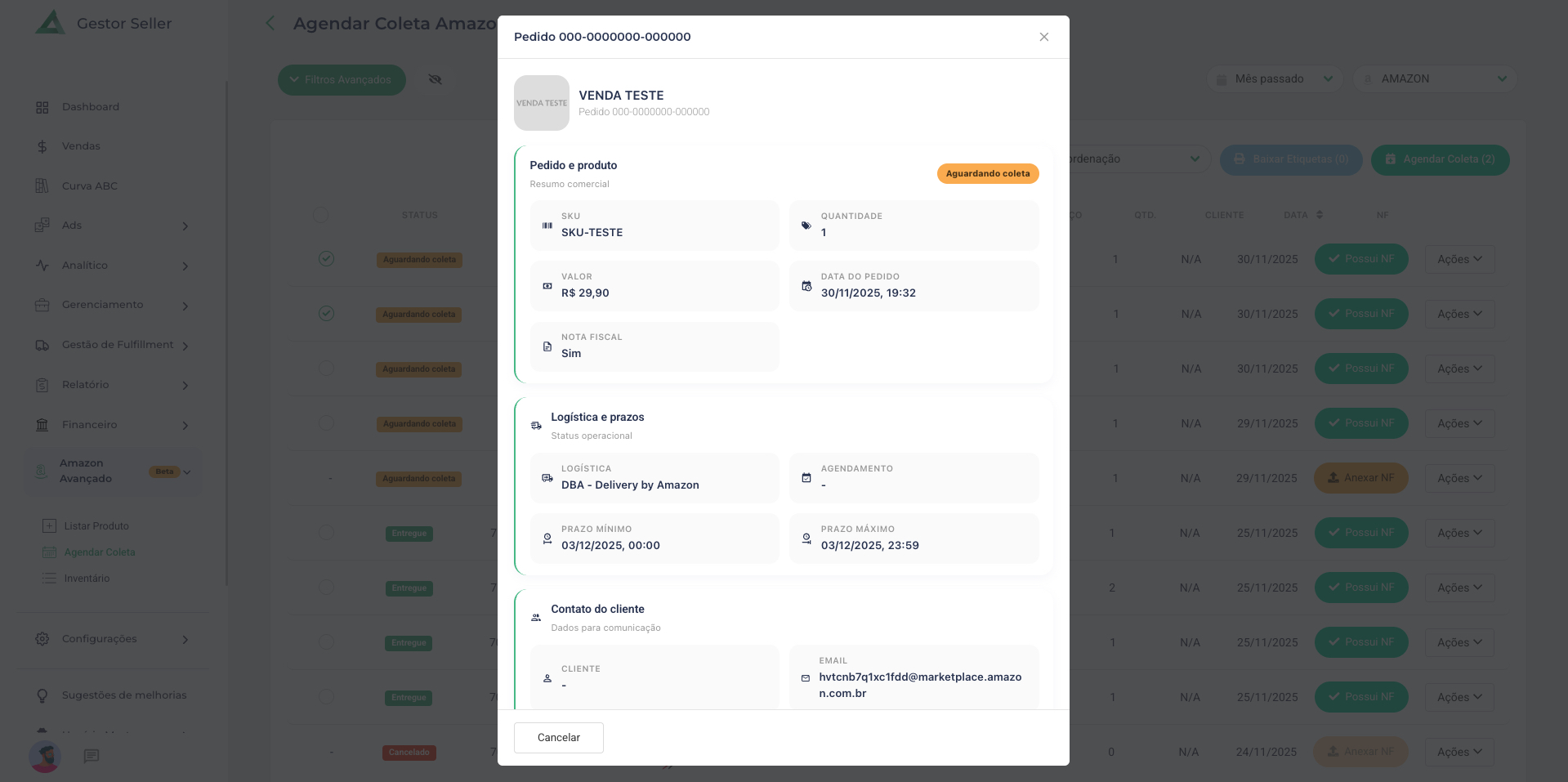Uncheck the first Aguardando coleta row checkbox

click(326, 259)
